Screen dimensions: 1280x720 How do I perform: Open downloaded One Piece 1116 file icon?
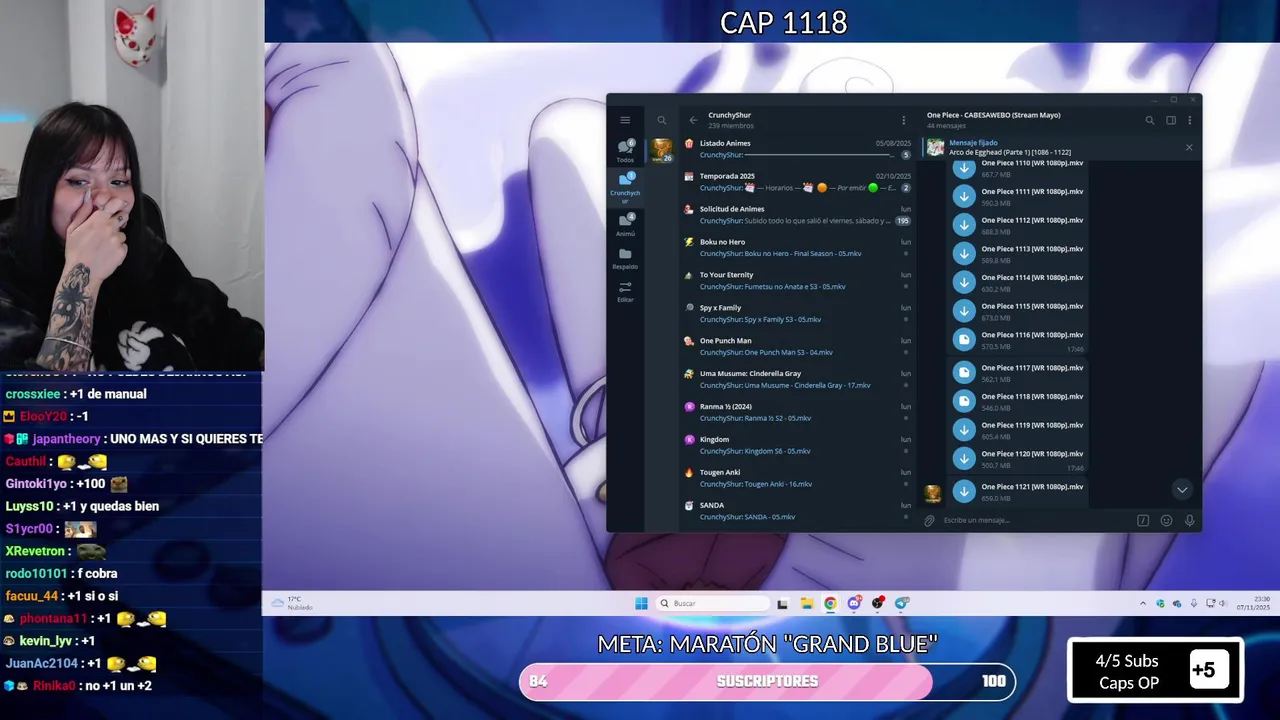tap(964, 340)
